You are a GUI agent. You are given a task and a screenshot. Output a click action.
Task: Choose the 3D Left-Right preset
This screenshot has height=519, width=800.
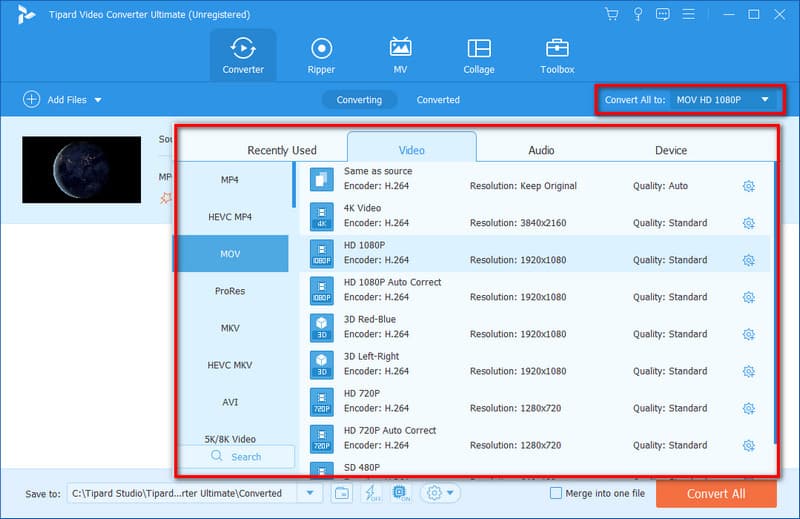[x=534, y=364]
